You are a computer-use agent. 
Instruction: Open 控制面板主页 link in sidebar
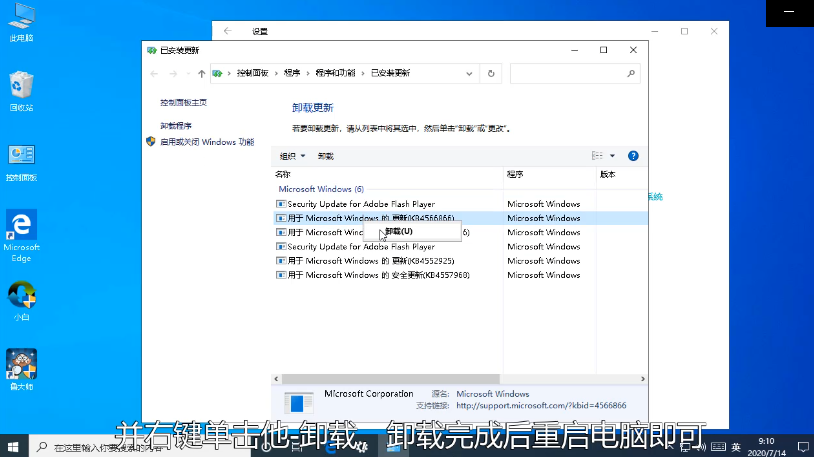(x=183, y=102)
